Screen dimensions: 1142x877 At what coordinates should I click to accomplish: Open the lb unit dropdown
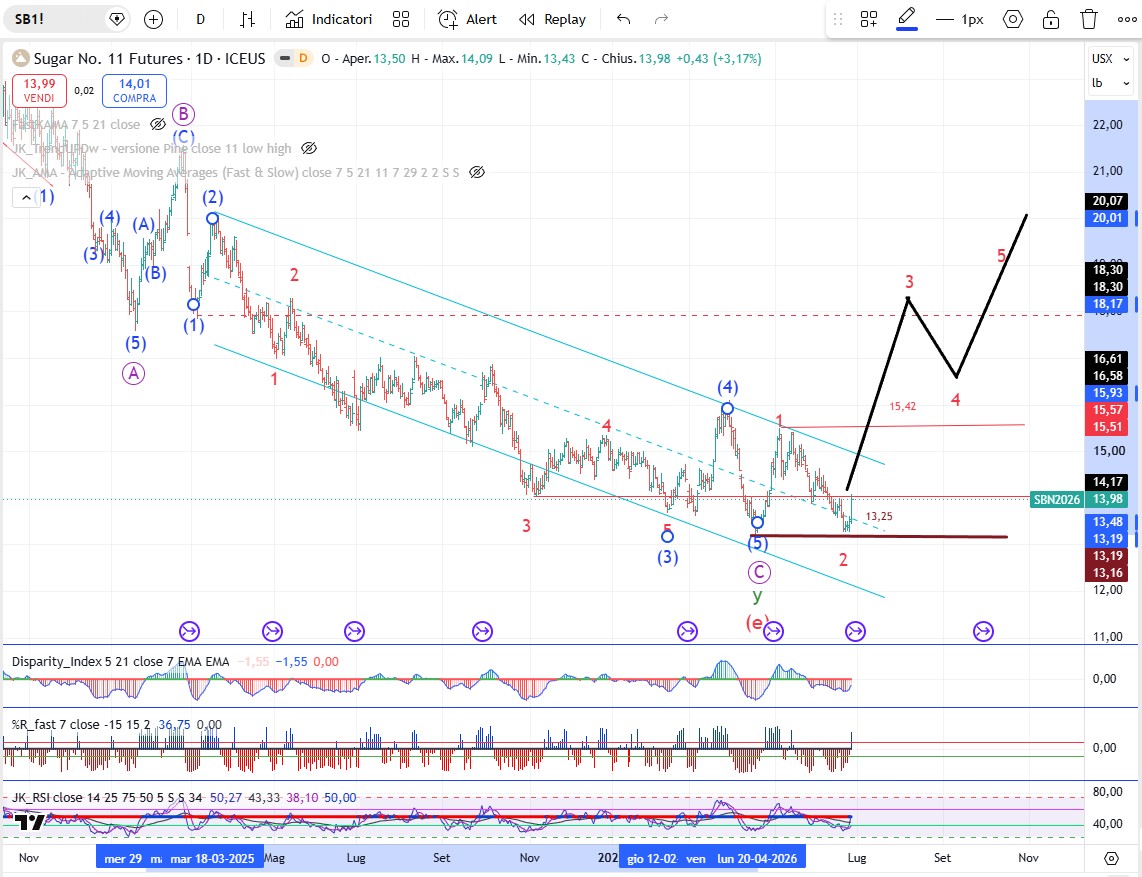click(1111, 83)
